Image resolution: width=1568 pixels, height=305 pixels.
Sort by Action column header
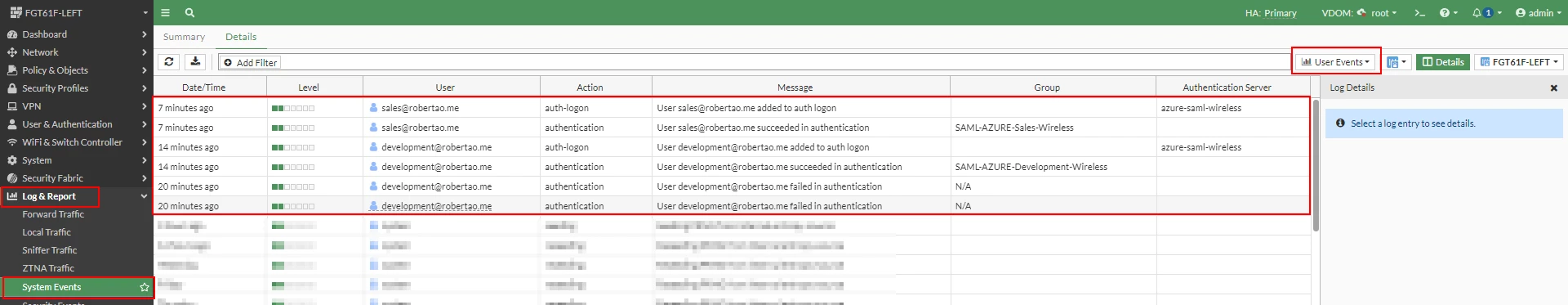(x=596, y=87)
